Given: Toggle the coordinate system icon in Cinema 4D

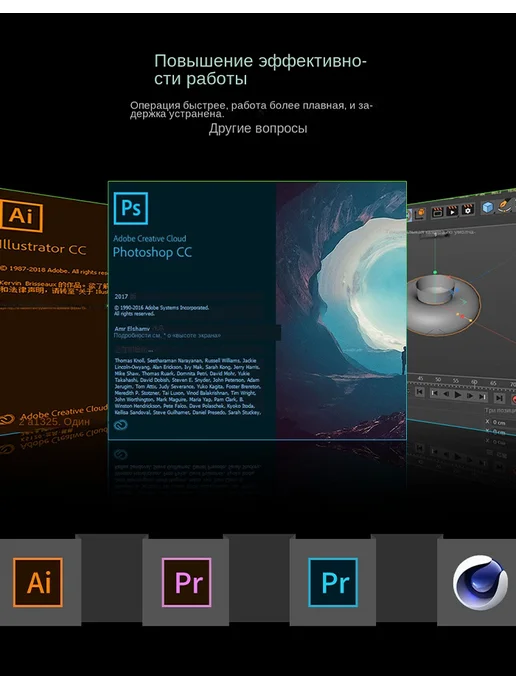Looking at the screenshot, I should [x=419, y=213].
